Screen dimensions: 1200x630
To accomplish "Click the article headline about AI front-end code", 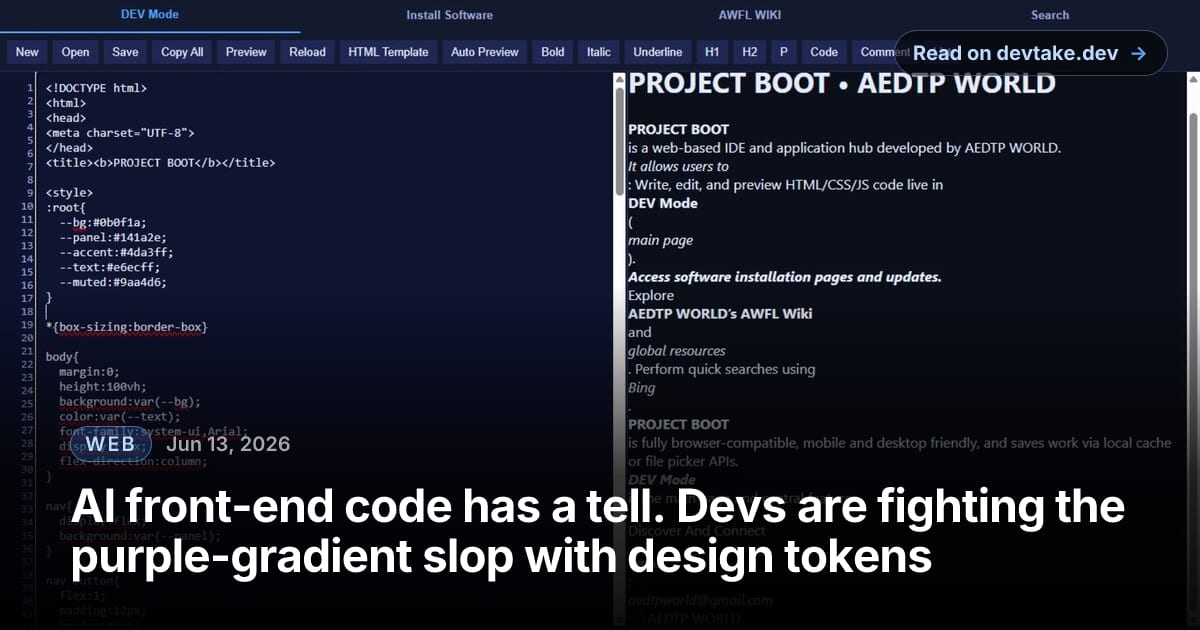I will point(598,532).
